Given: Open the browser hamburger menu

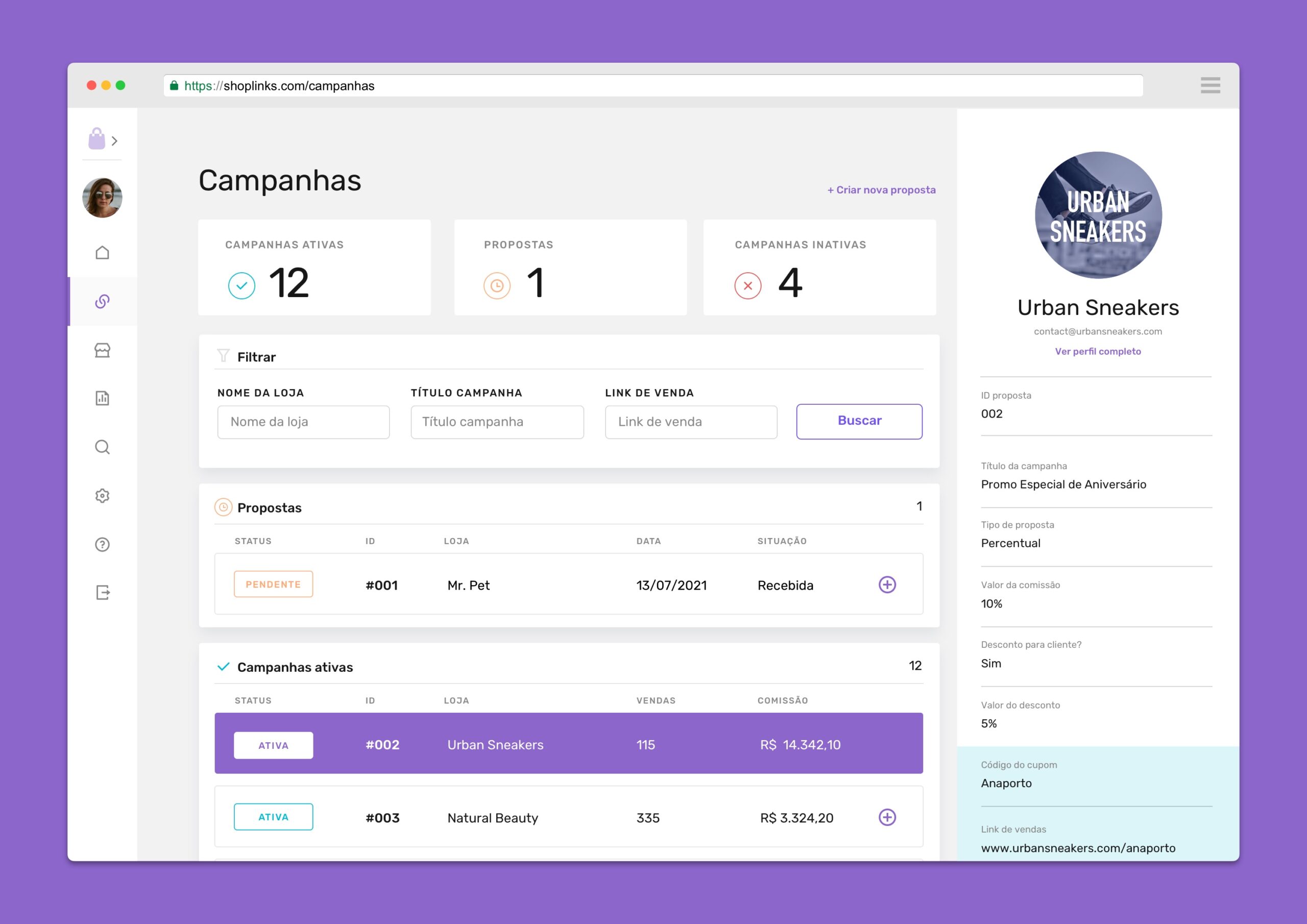Looking at the screenshot, I should [x=1210, y=85].
